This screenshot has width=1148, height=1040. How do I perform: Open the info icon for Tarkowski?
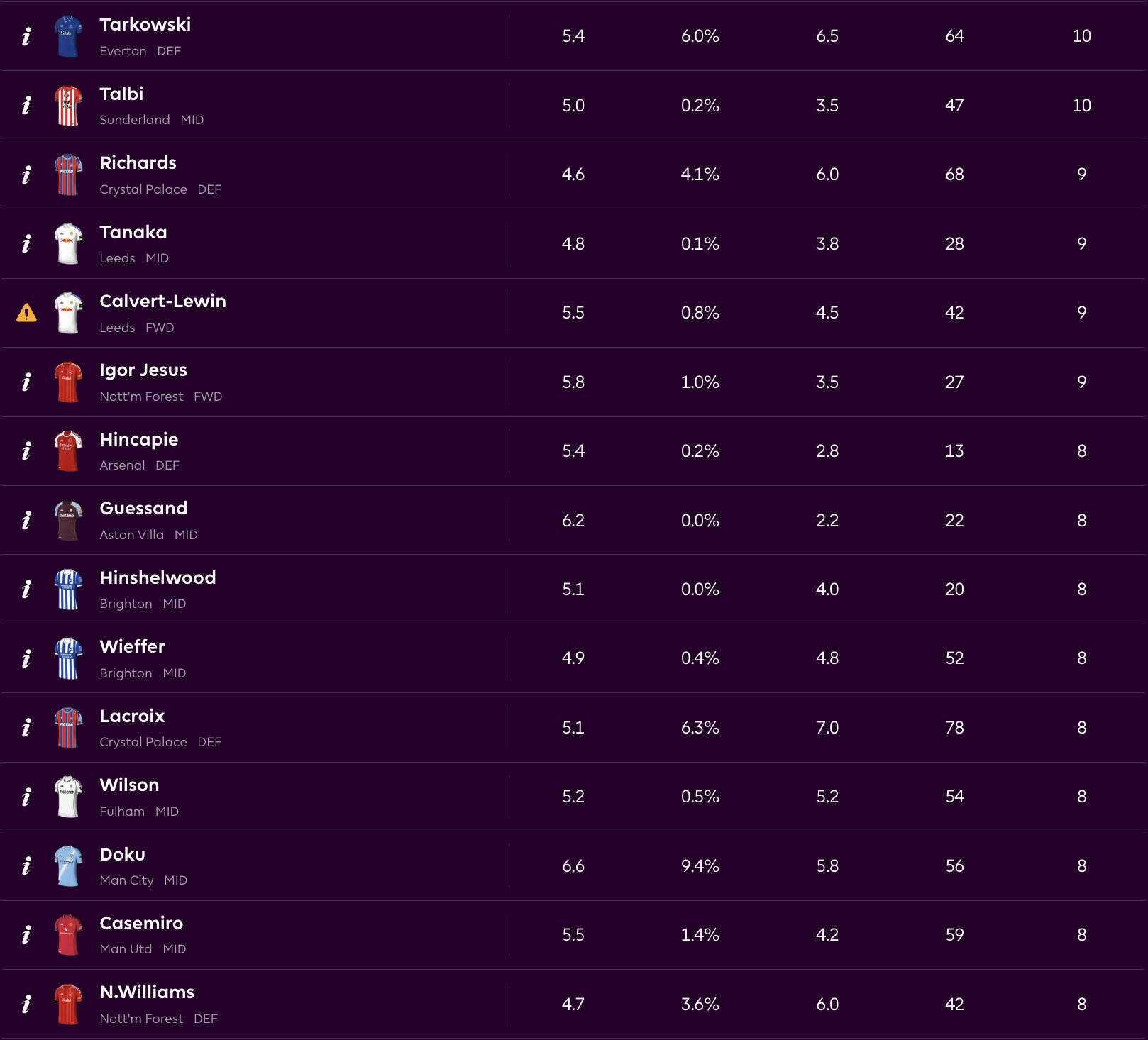point(26,36)
